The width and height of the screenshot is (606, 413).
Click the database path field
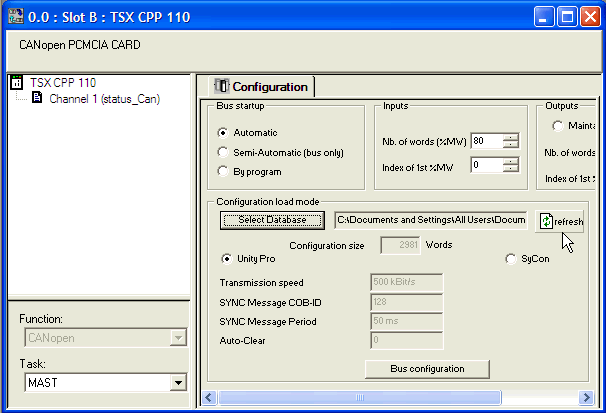click(x=431, y=220)
